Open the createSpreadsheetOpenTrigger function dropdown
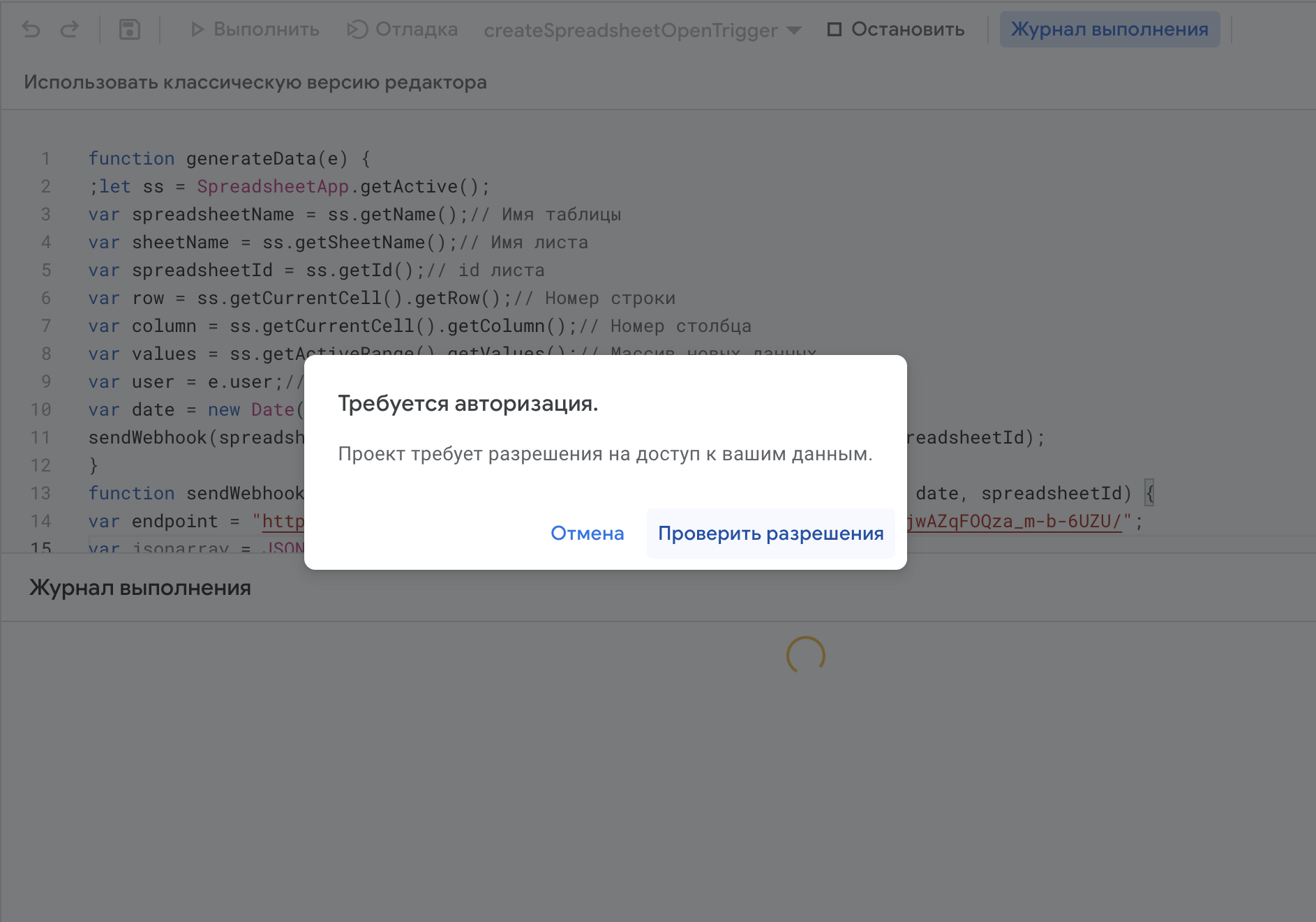Viewport: 1316px width, 922px height. [x=643, y=30]
